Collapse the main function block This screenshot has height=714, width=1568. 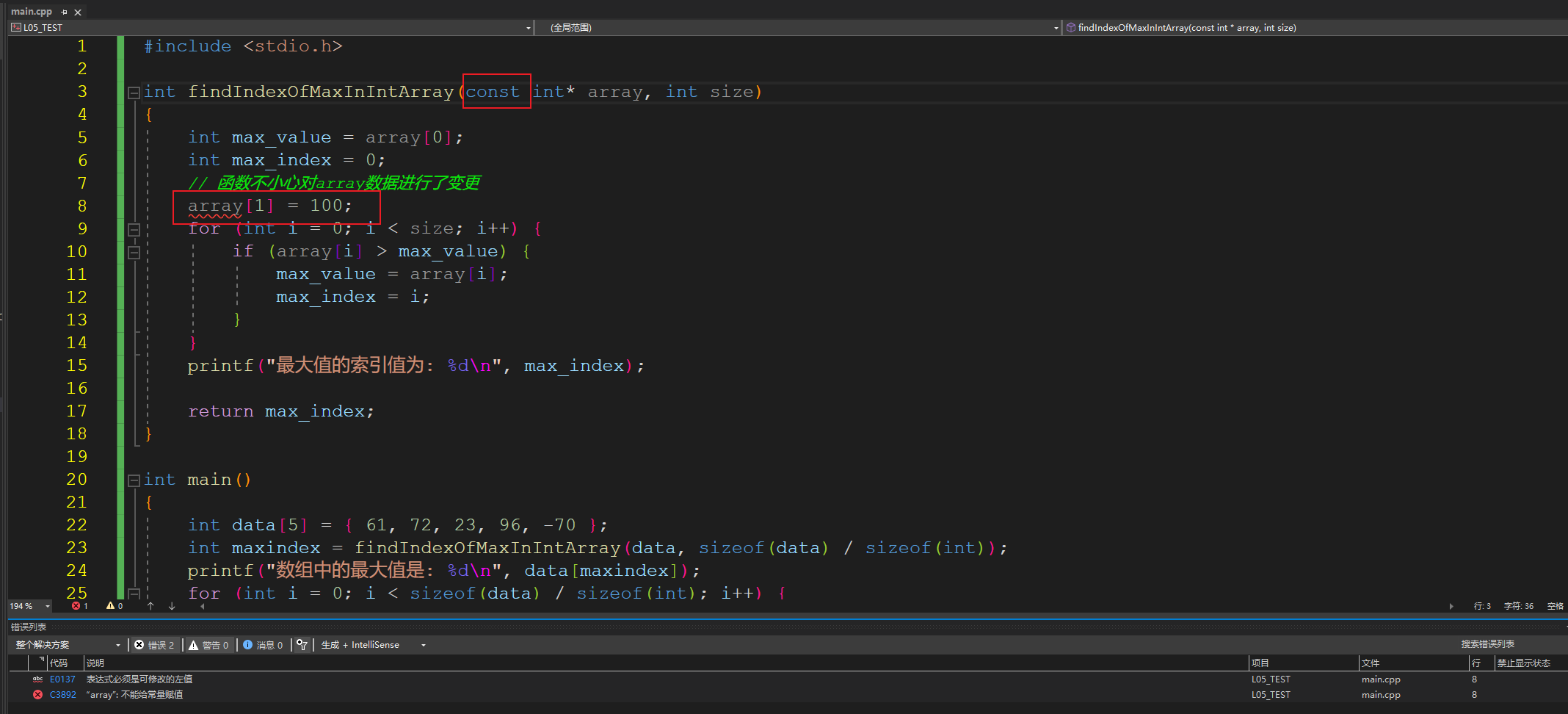(x=134, y=480)
